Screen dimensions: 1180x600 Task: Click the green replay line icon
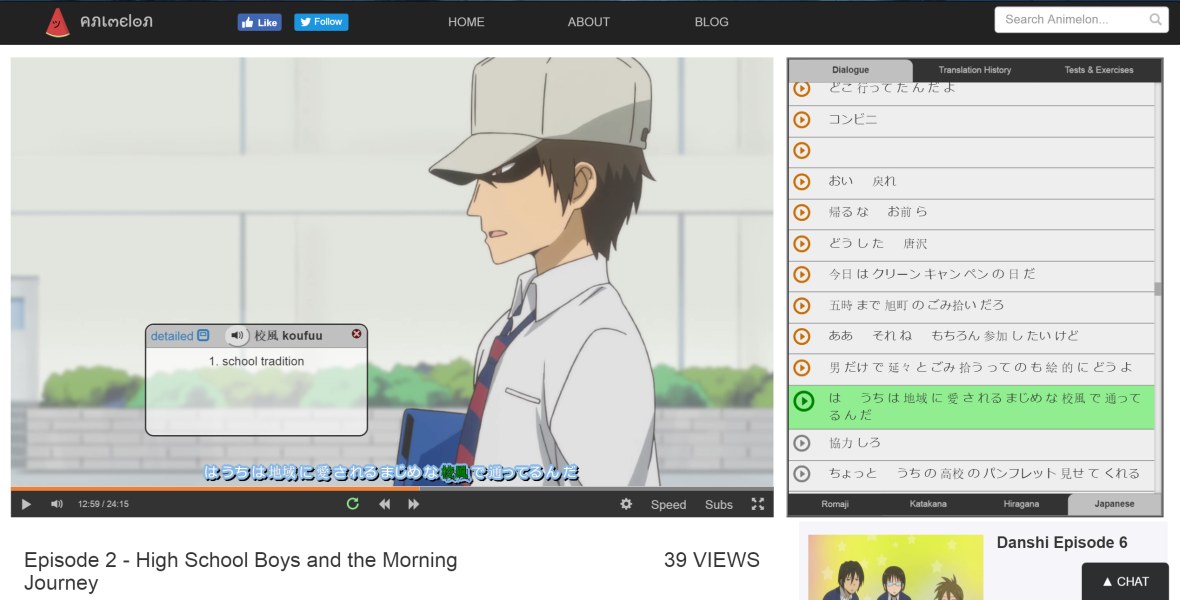click(x=352, y=504)
